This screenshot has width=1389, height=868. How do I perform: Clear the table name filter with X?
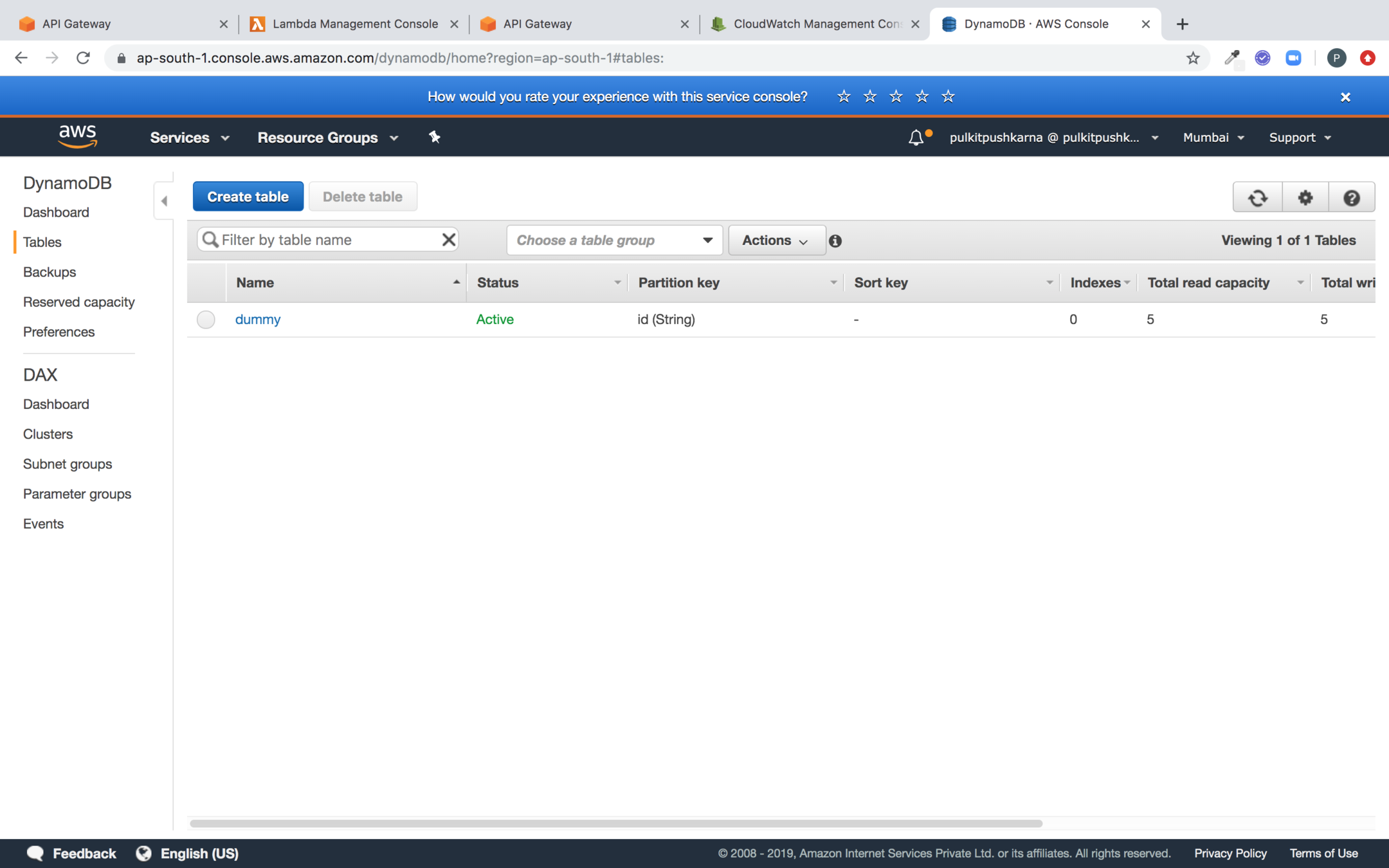click(448, 240)
